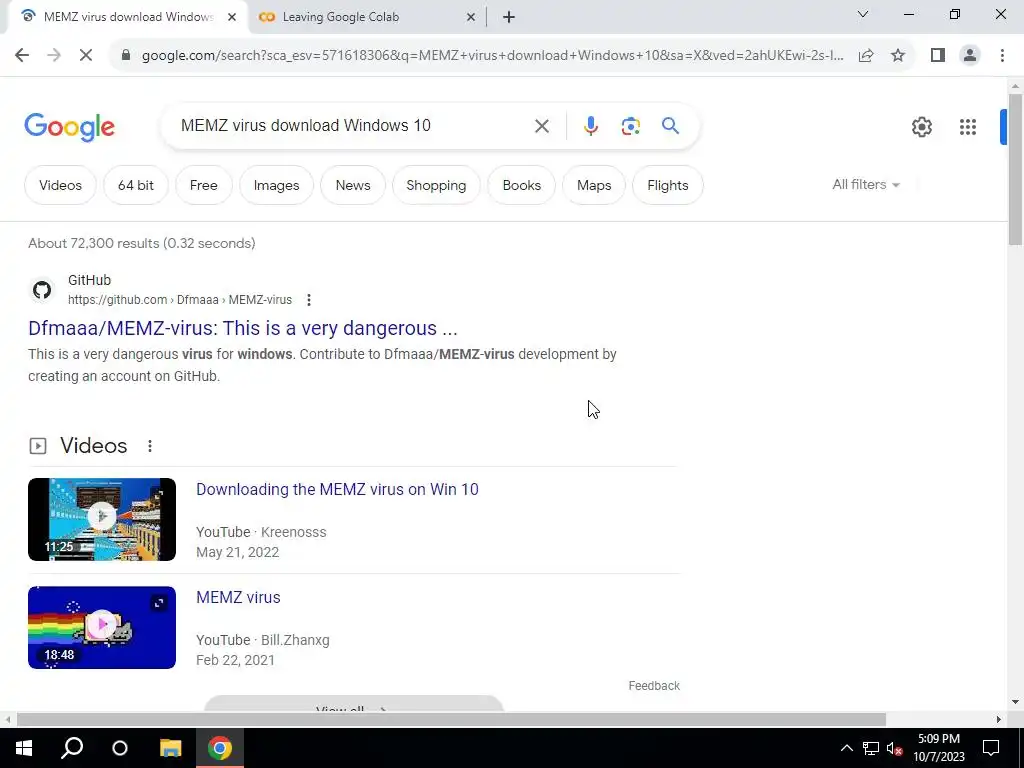Switch to Shopping results

(436, 185)
